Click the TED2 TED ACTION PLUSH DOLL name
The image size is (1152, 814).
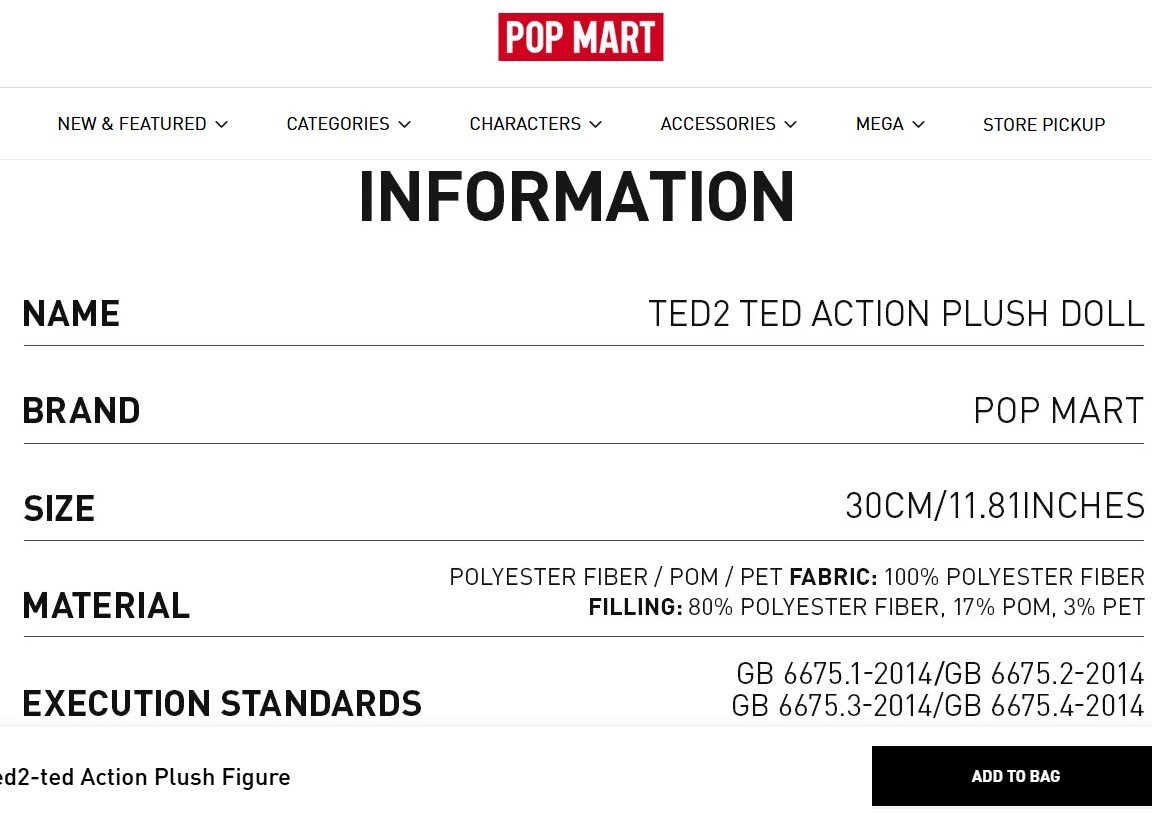tap(896, 314)
